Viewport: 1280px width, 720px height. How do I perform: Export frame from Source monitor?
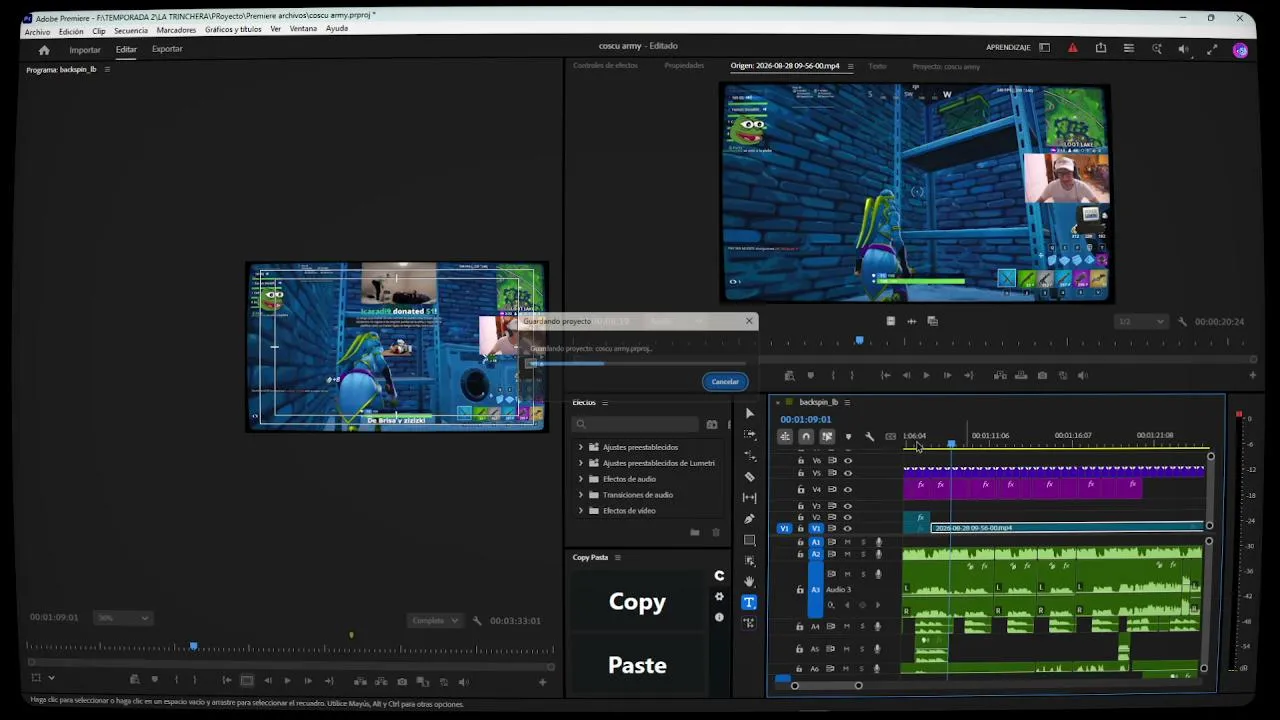point(1042,376)
